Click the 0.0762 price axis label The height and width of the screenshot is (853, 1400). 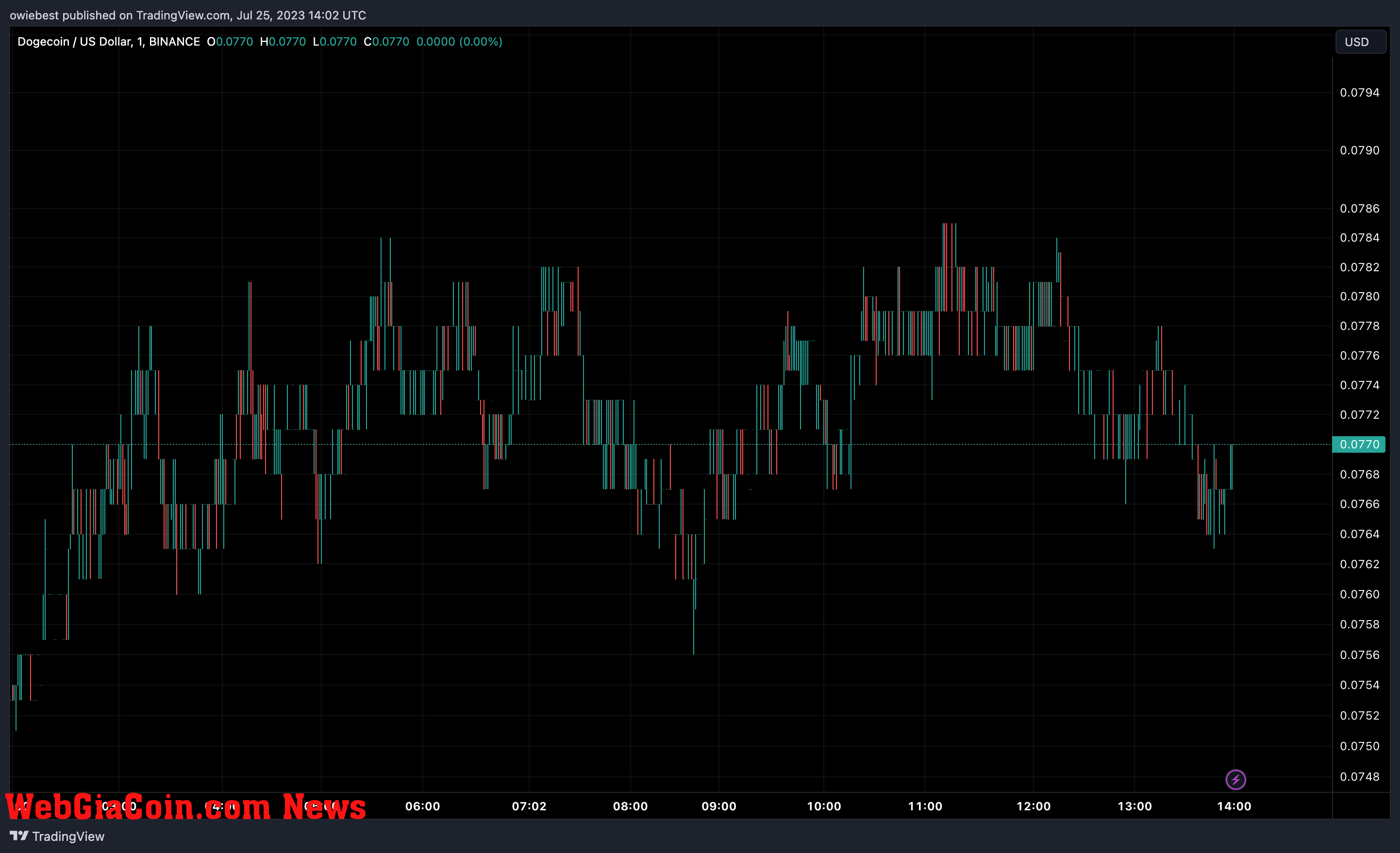click(1359, 564)
